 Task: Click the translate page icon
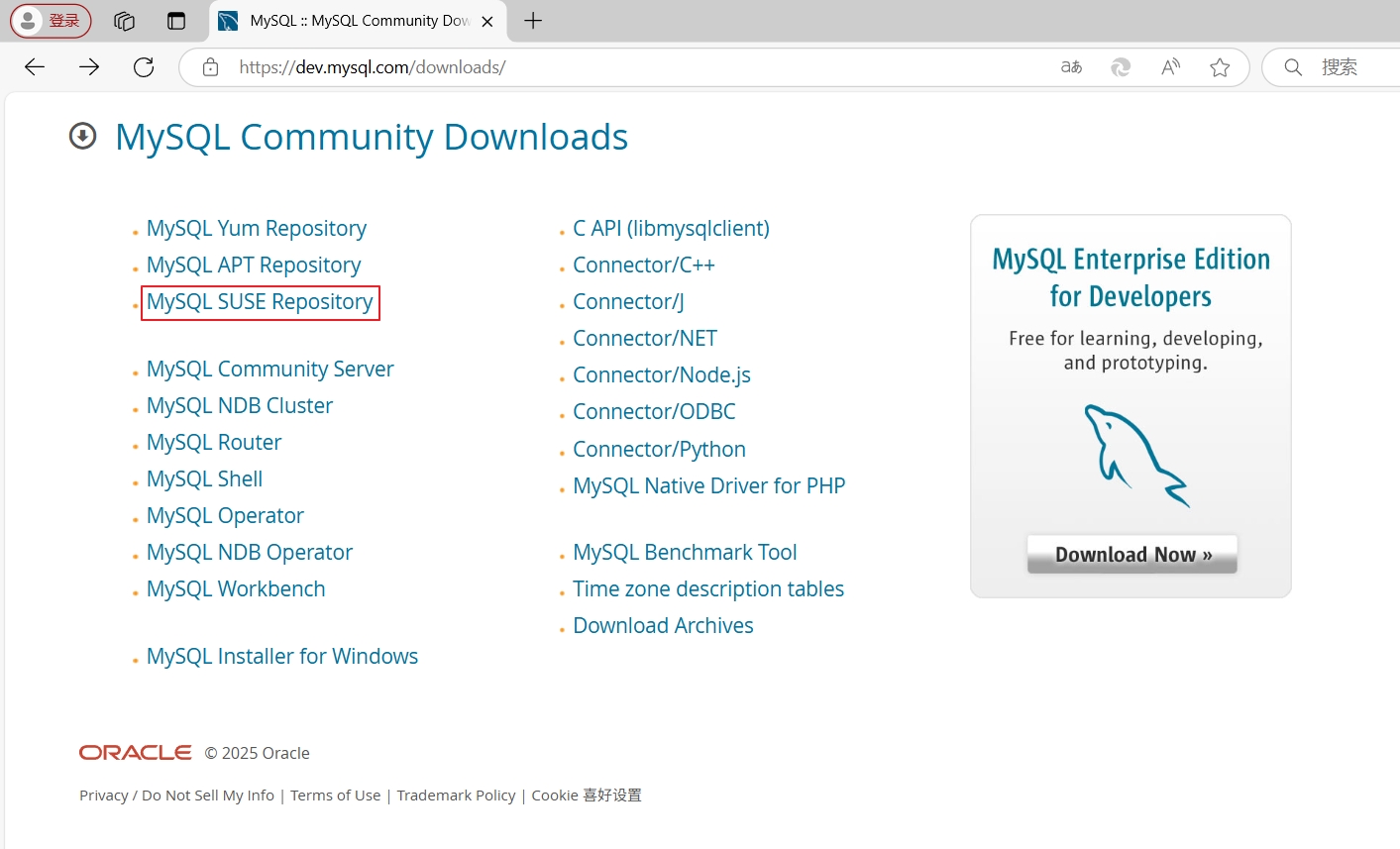1071,67
